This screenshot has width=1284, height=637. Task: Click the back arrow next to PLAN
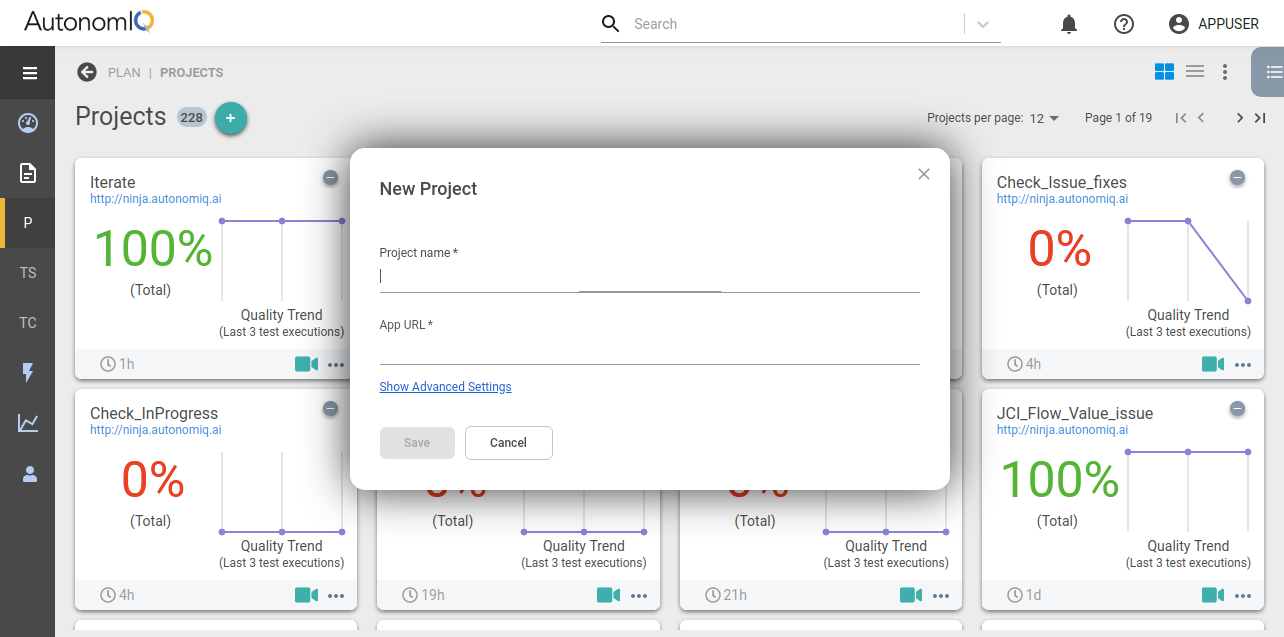click(x=87, y=72)
